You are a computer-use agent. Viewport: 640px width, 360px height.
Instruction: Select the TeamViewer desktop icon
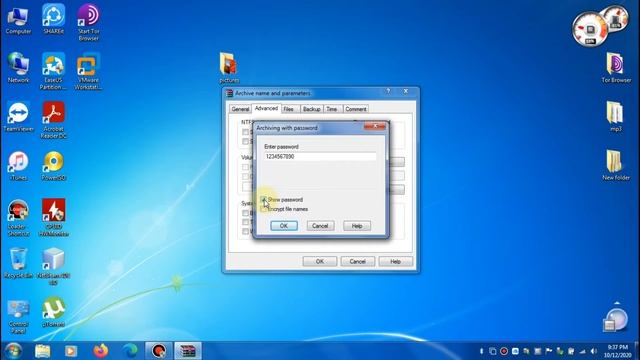[18, 117]
